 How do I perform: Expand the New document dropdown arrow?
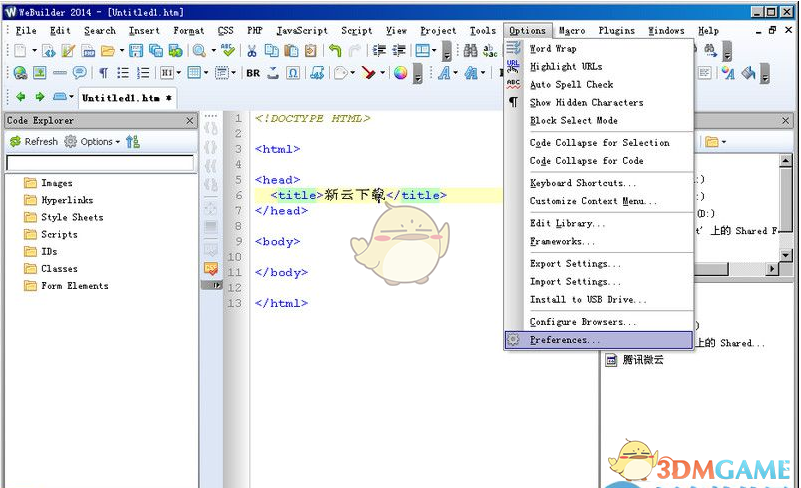pos(34,50)
